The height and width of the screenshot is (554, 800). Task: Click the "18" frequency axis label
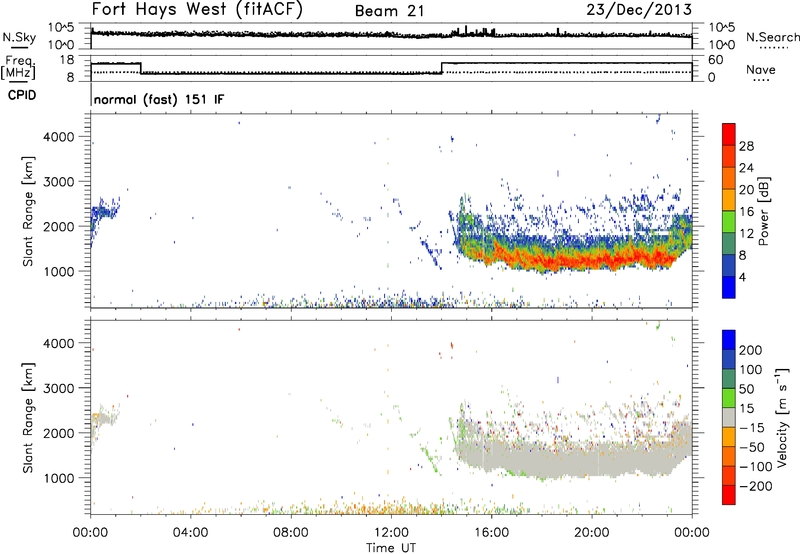[67, 60]
